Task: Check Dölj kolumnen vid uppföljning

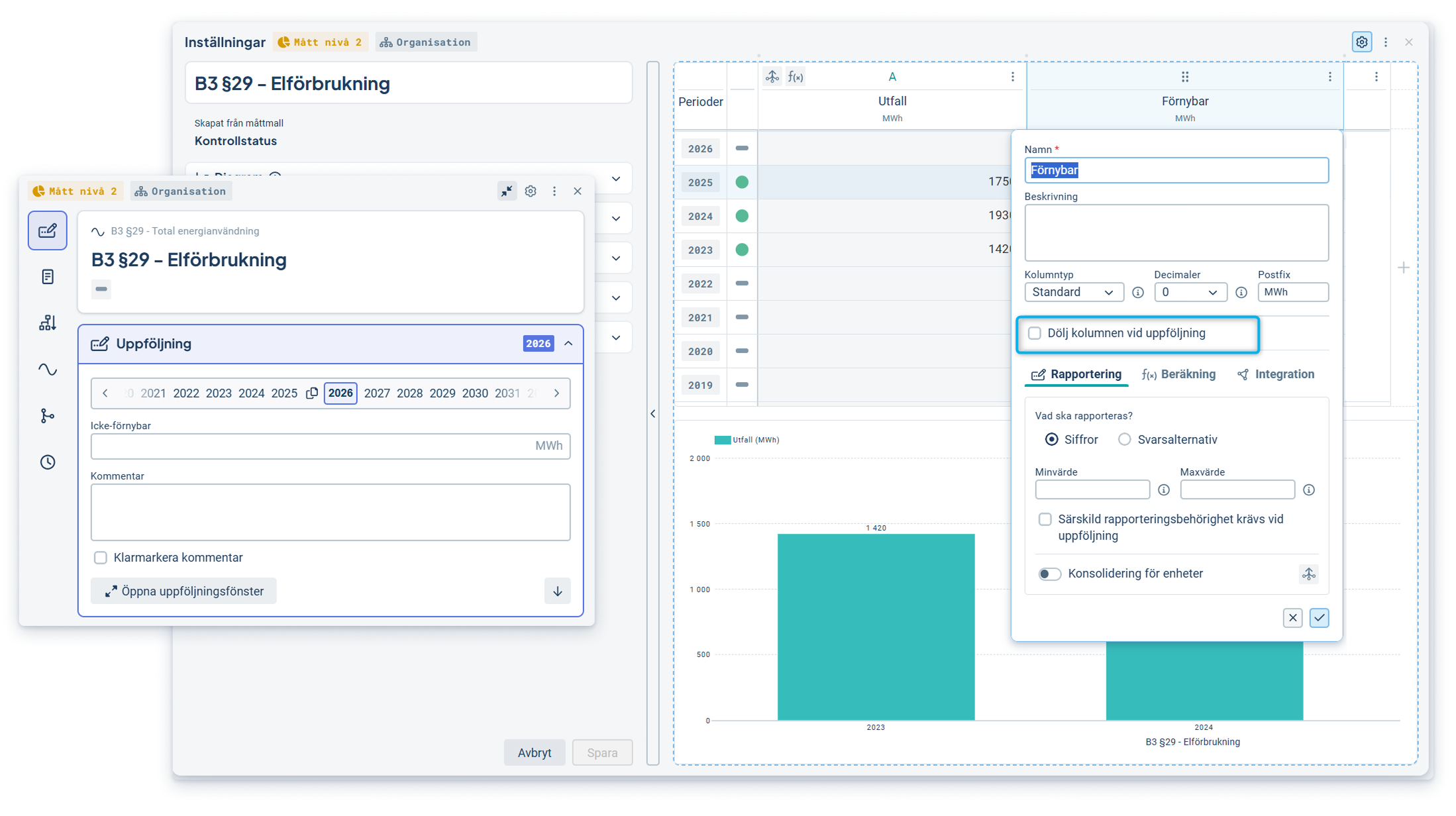Action: pyautogui.click(x=1035, y=333)
